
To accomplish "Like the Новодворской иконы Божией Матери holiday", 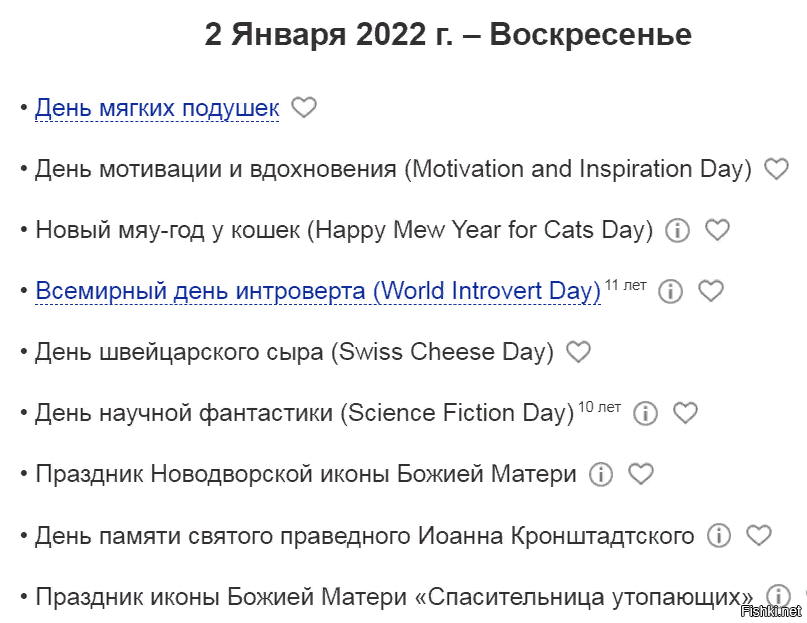I will pos(640,474).
